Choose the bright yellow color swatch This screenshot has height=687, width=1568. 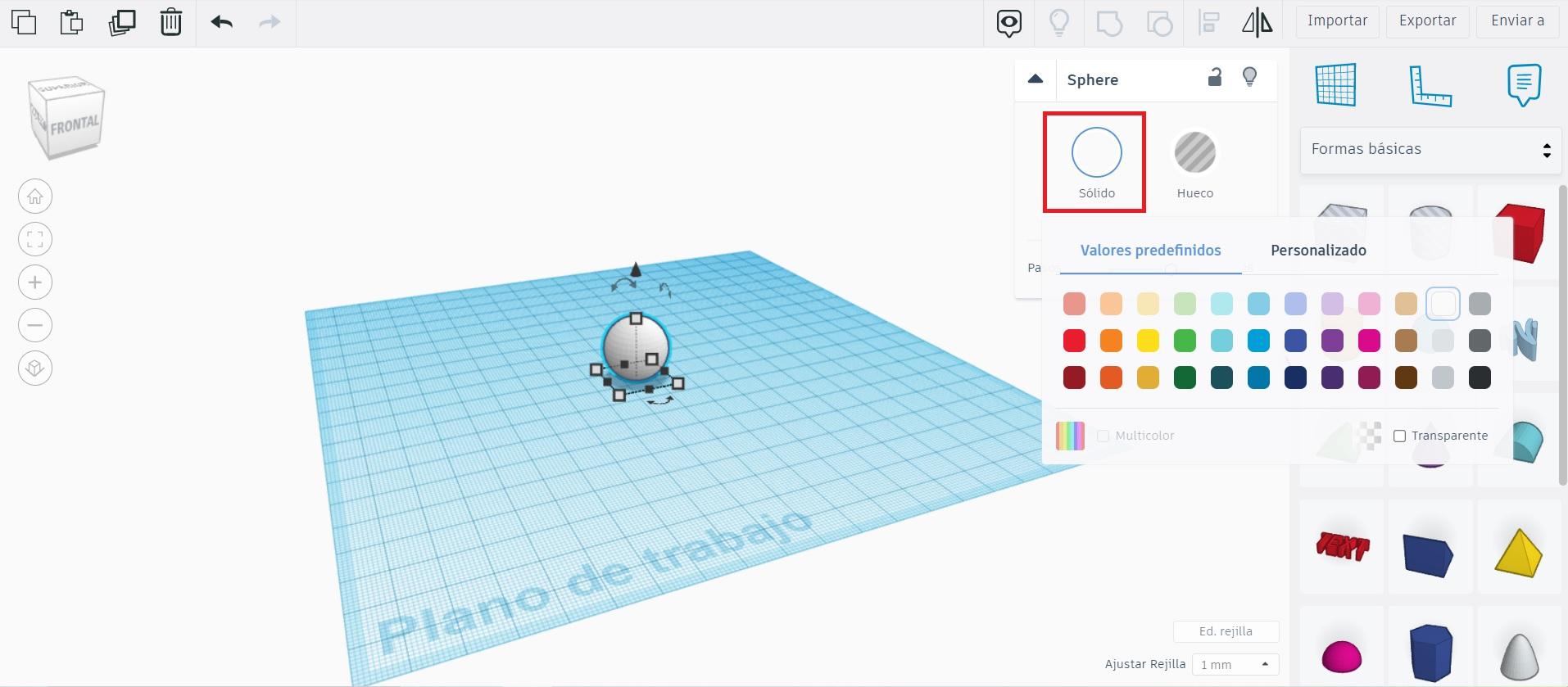(x=1148, y=341)
